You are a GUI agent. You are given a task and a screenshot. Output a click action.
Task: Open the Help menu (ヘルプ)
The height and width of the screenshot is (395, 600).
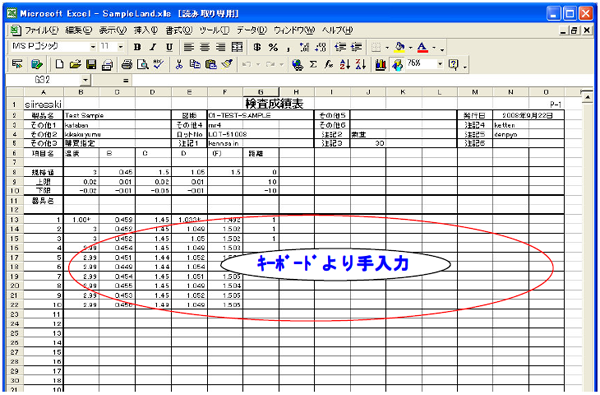pyautogui.click(x=337, y=30)
